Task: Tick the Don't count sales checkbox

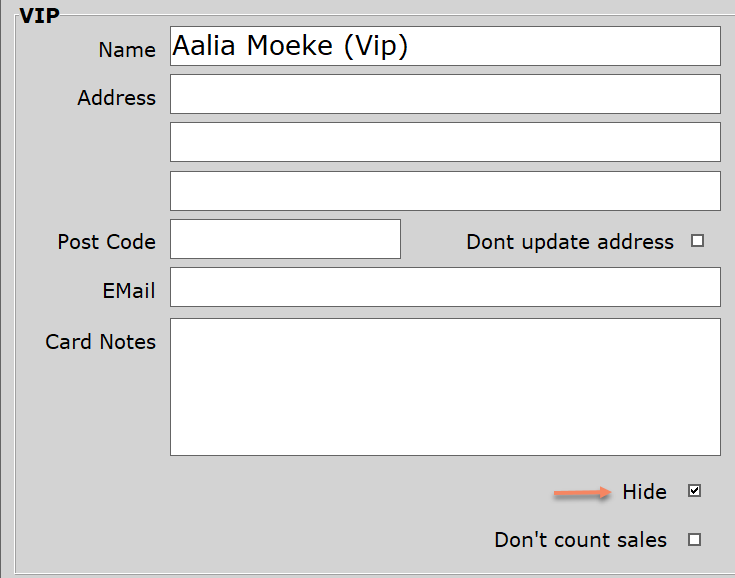Action: 695,540
